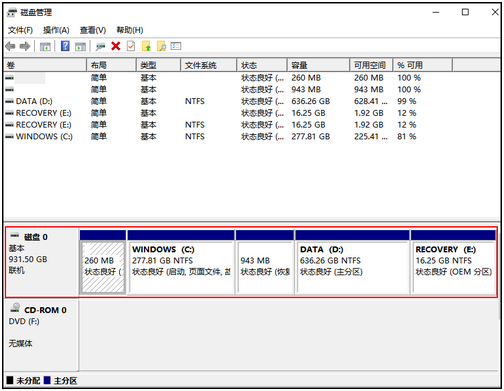Click the connect drive toolbar icon

click(100, 46)
